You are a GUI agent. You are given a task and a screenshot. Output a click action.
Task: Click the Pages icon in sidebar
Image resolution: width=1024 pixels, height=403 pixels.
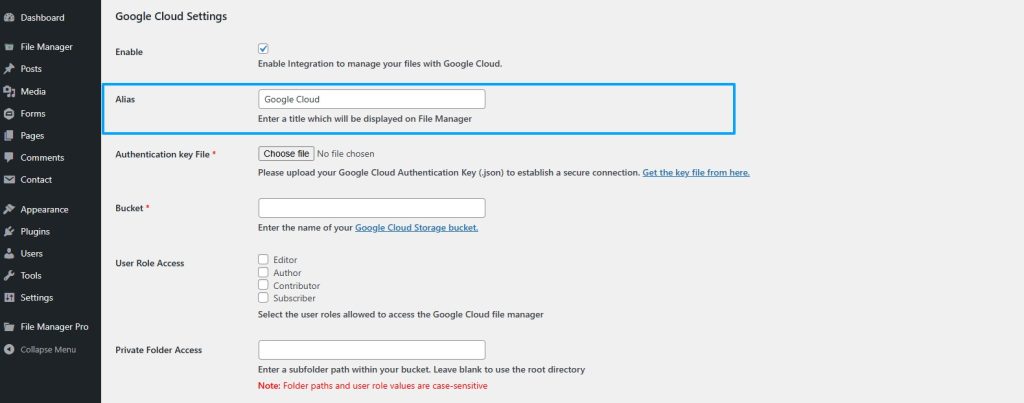[x=9, y=136]
